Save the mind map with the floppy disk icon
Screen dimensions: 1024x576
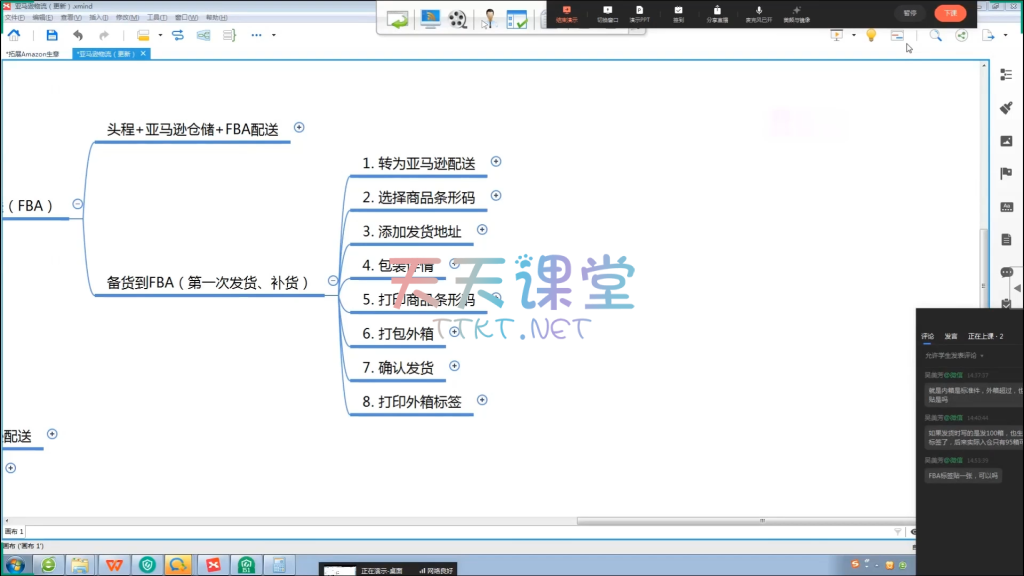[x=52, y=35]
